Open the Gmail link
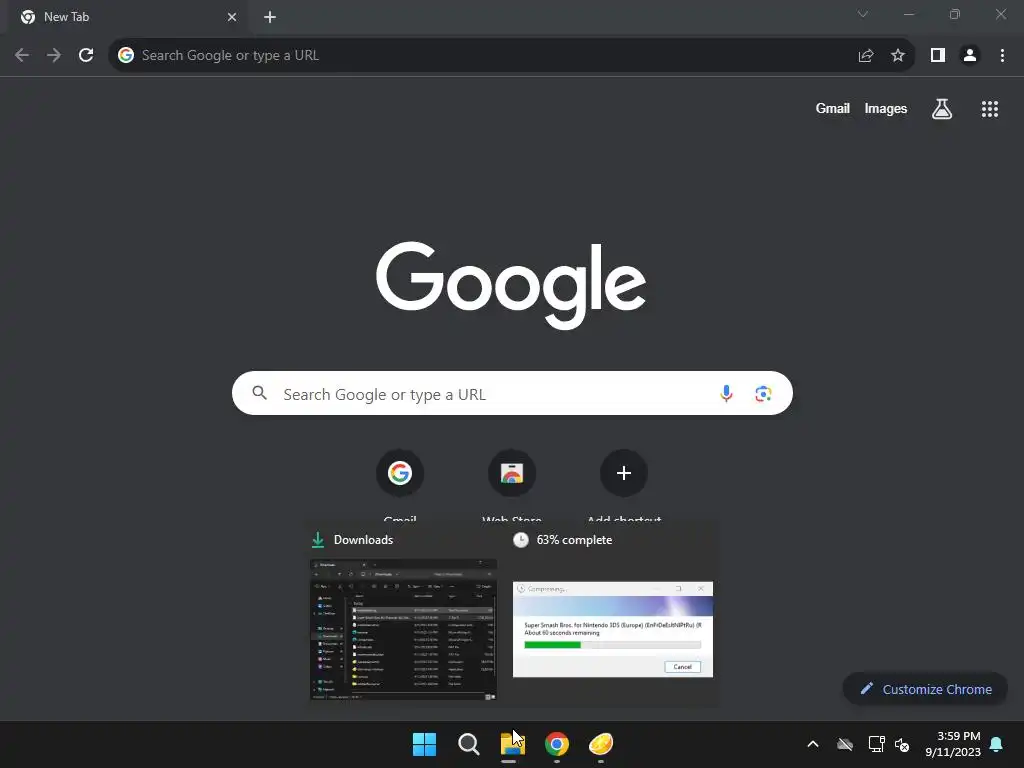This screenshot has width=1024, height=768. (x=833, y=108)
